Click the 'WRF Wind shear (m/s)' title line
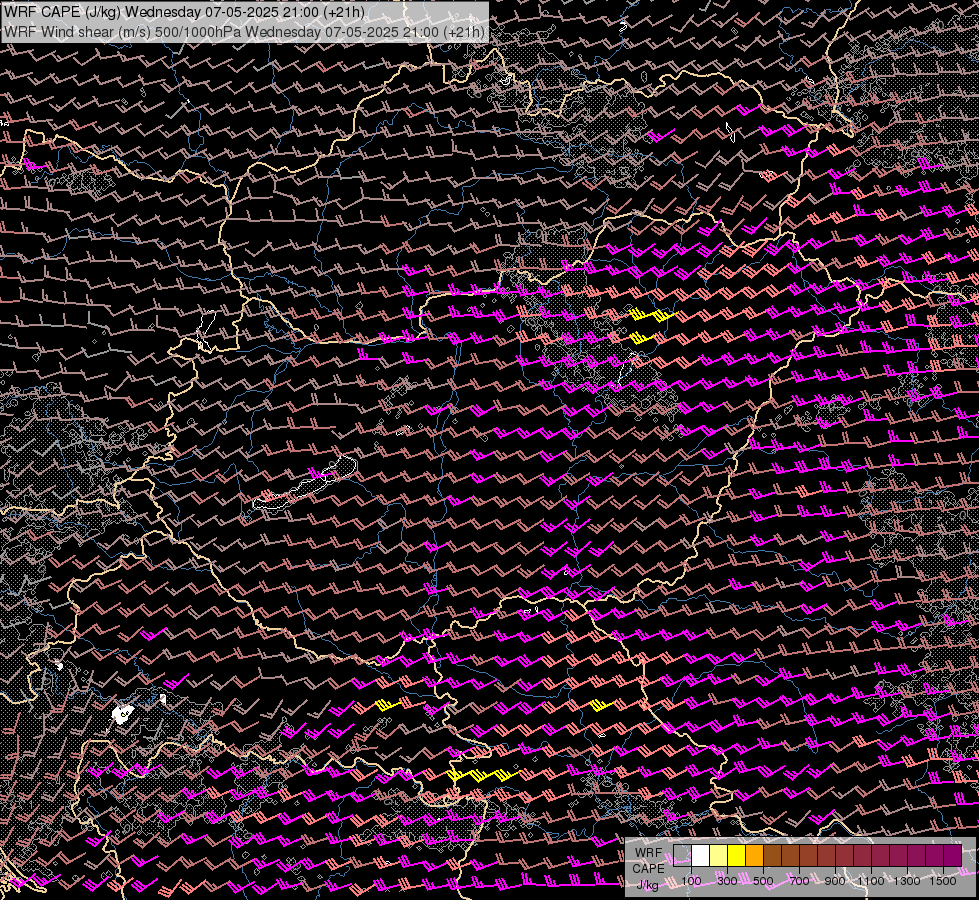The height and width of the screenshot is (900, 979). pos(244,31)
